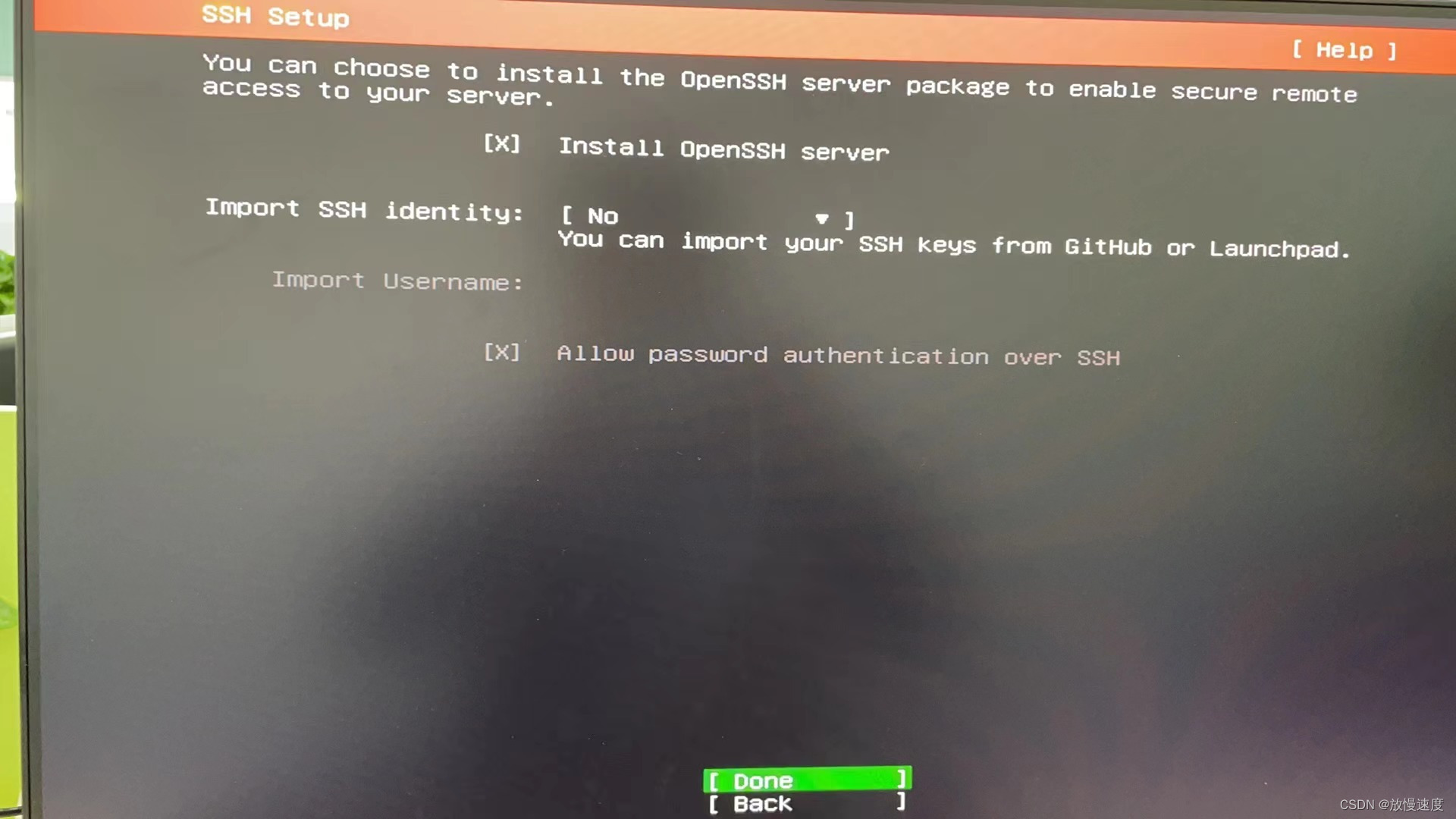Navigate to Help documentation section
The width and height of the screenshot is (1456, 819).
[x=1349, y=49]
